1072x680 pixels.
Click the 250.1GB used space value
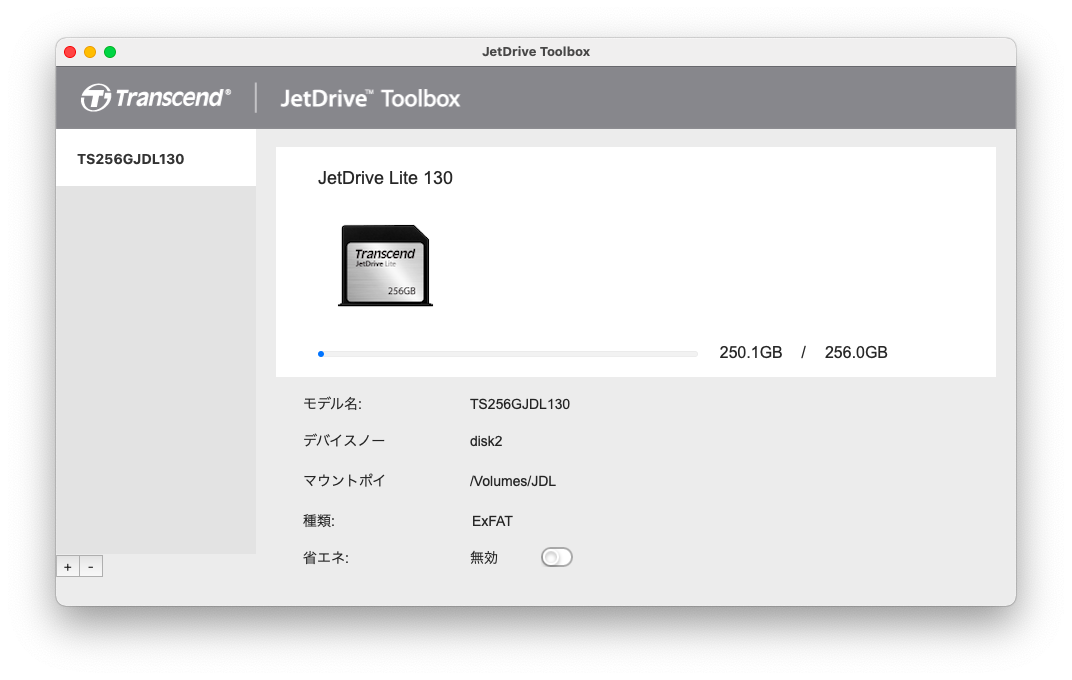coord(751,353)
